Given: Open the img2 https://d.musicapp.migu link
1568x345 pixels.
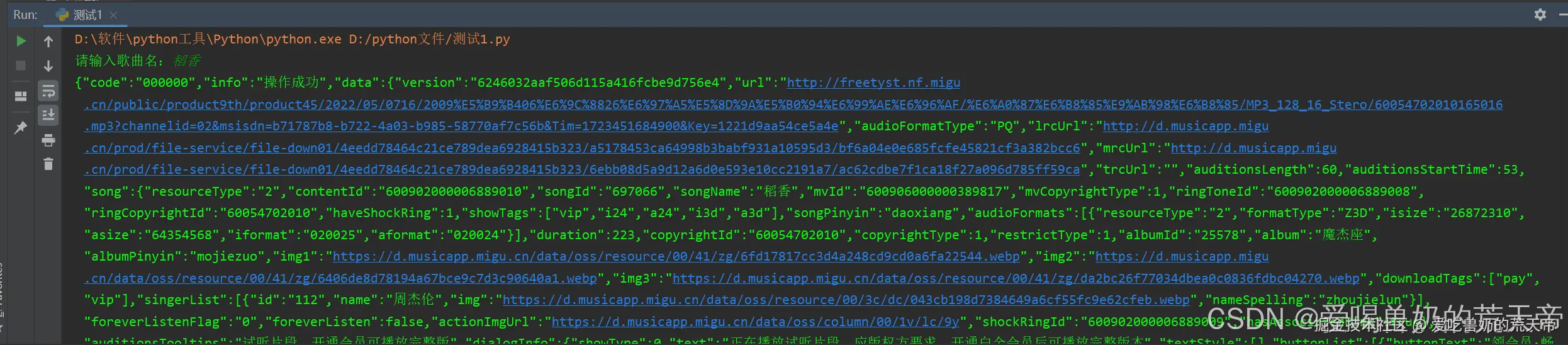Looking at the screenshot, I should pos(1182,256).
